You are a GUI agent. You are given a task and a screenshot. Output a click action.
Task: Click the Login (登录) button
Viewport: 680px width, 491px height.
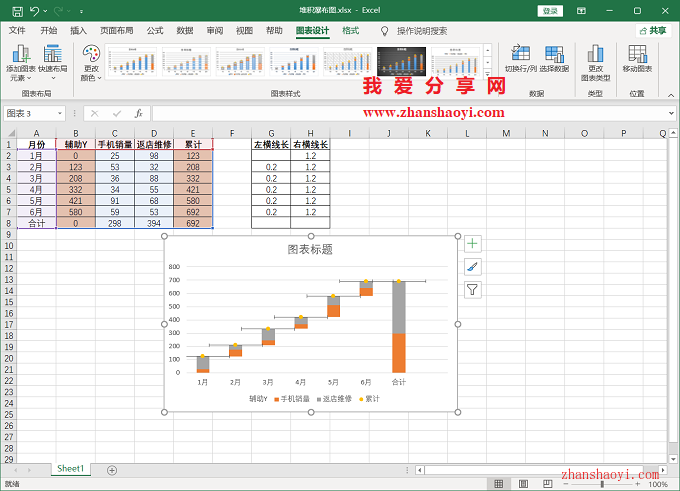(550, 11)
